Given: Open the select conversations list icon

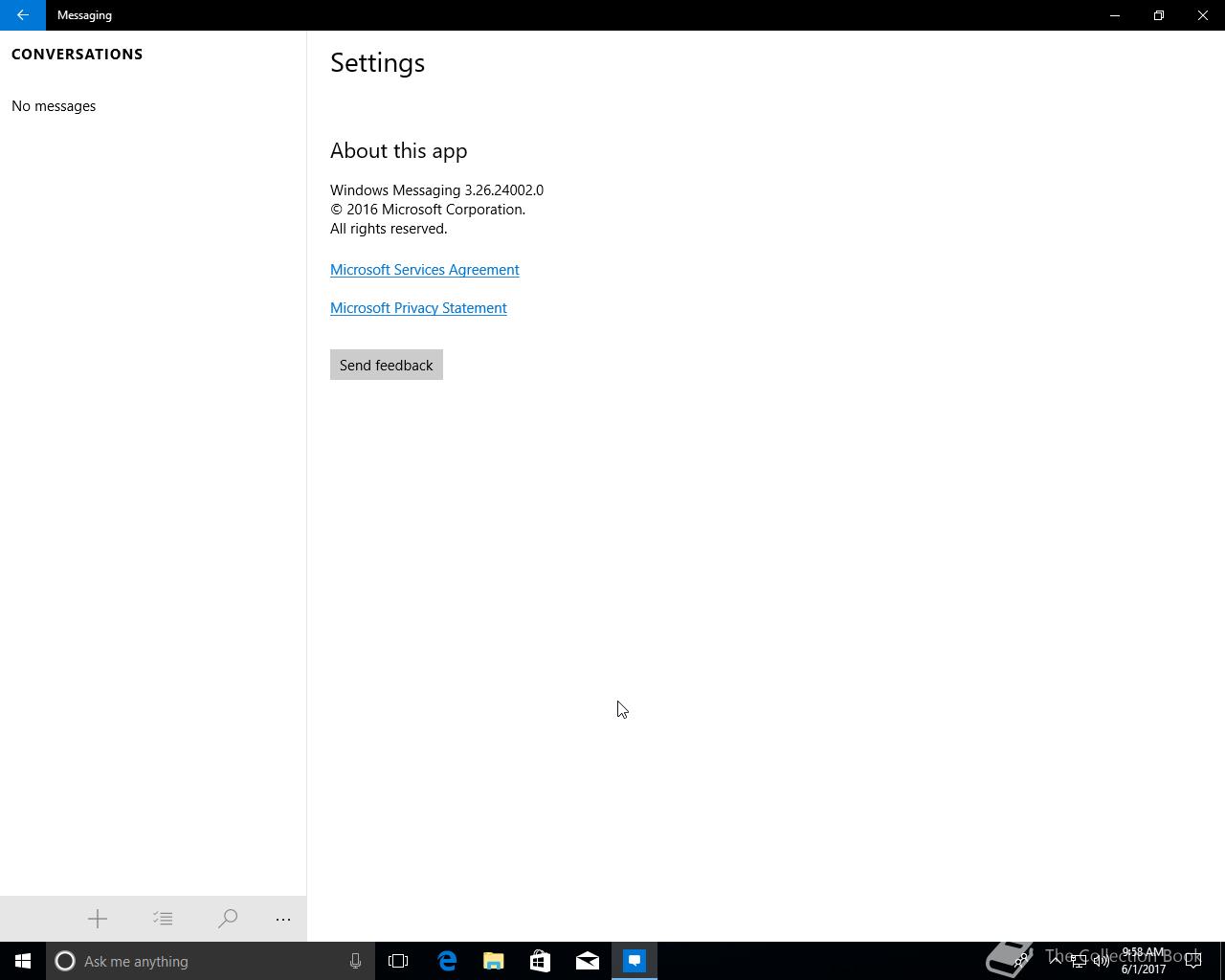Looking at the screenshot, I should [163, 919].
